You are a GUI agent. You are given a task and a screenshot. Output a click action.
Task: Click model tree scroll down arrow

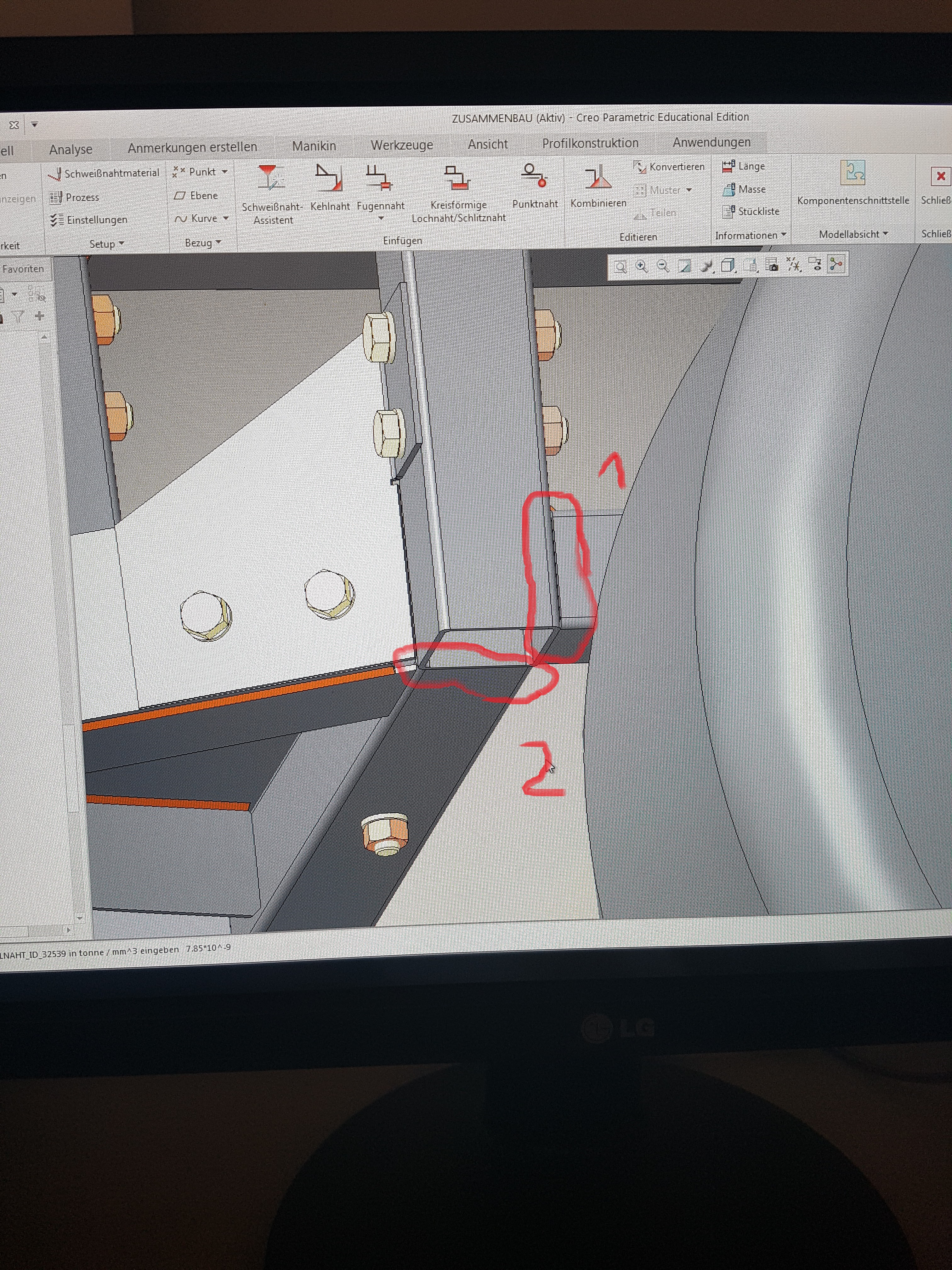[x=80, y=918]
